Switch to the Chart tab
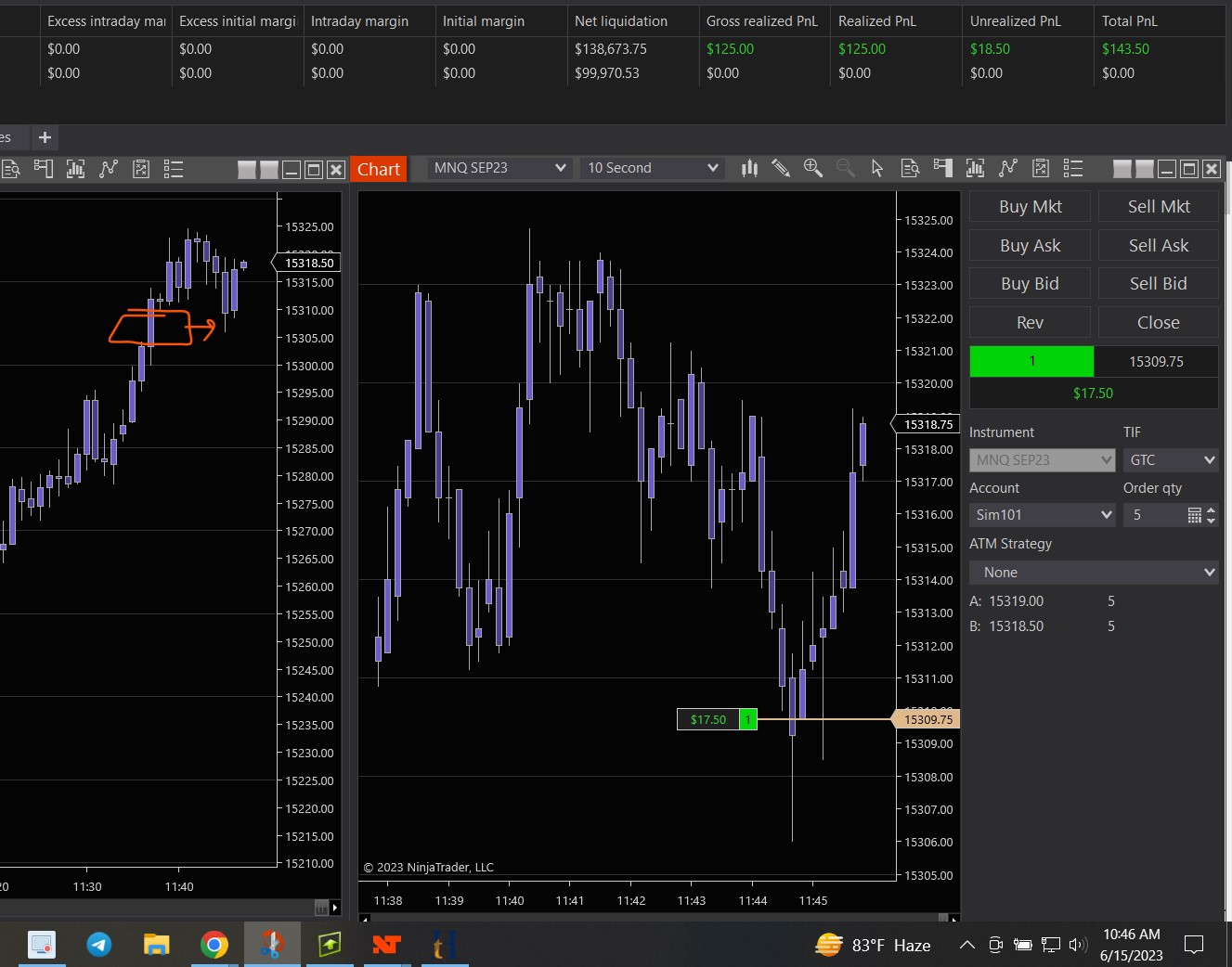Viewport: 1232px width, 967px height. 378,169
